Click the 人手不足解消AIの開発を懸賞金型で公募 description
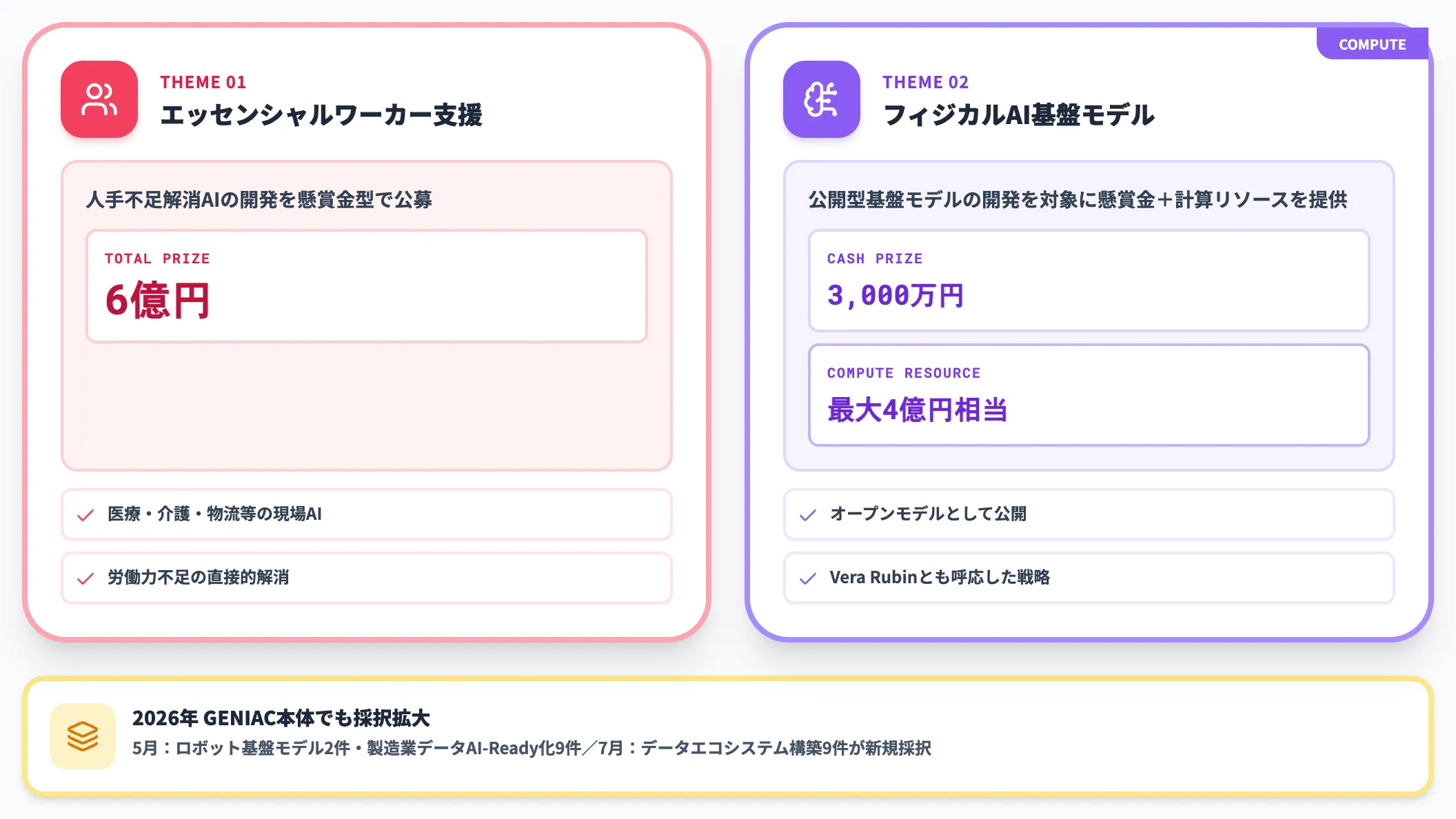 pos(259,200)
